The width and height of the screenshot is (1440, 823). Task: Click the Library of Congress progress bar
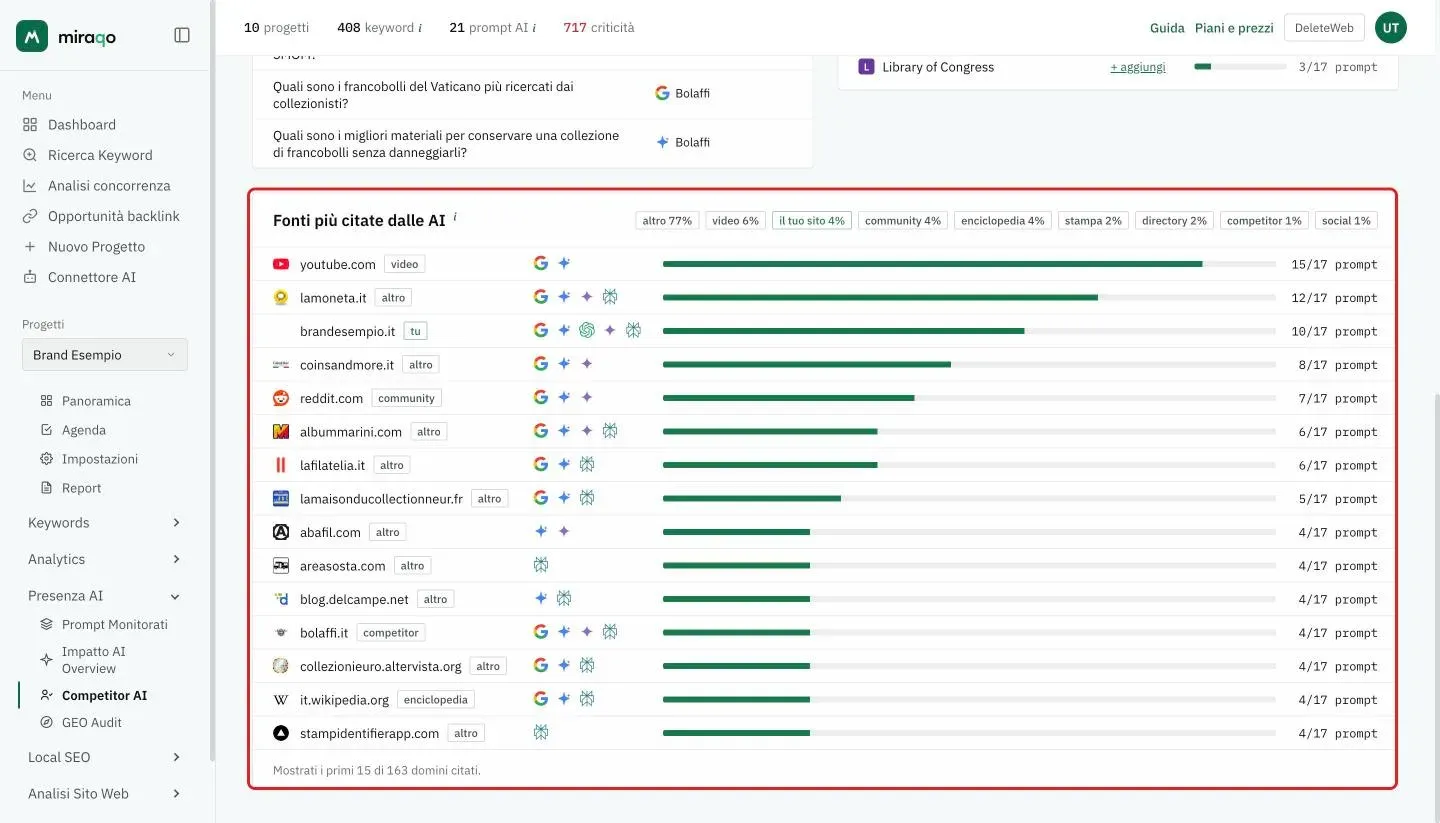click(1240, 67)
